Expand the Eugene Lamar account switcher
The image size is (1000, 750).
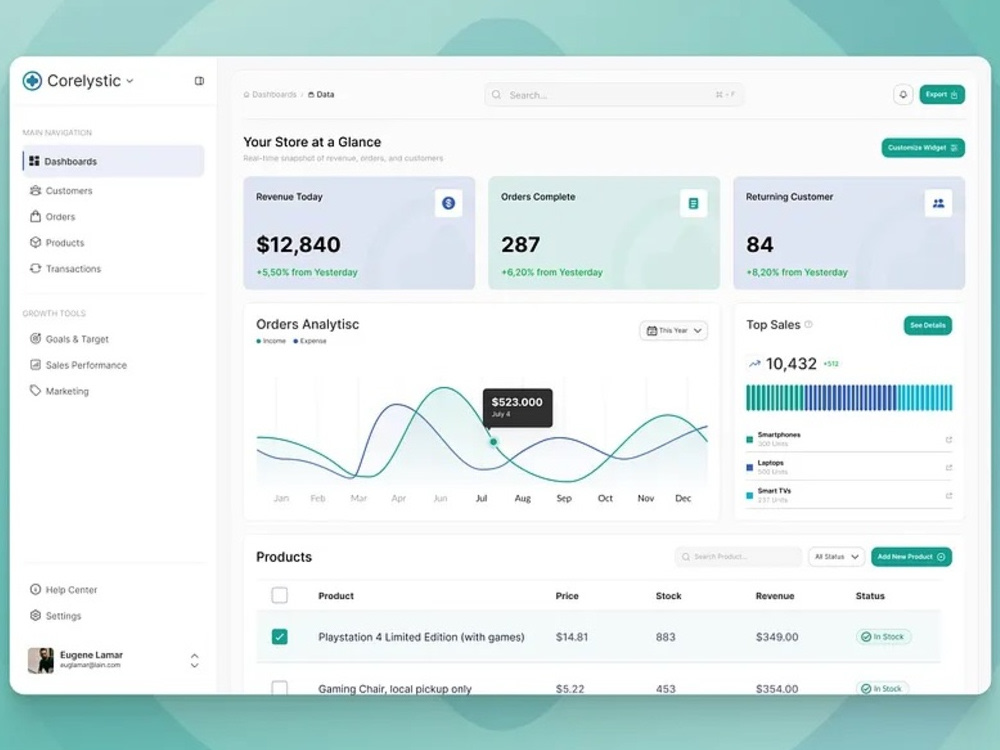(195, 660)
